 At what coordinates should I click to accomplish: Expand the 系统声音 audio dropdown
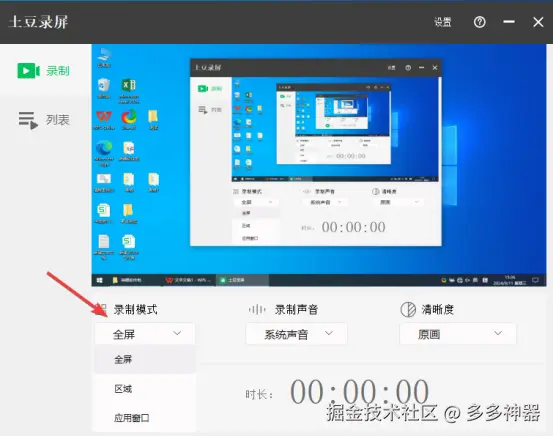click(296, 334)
